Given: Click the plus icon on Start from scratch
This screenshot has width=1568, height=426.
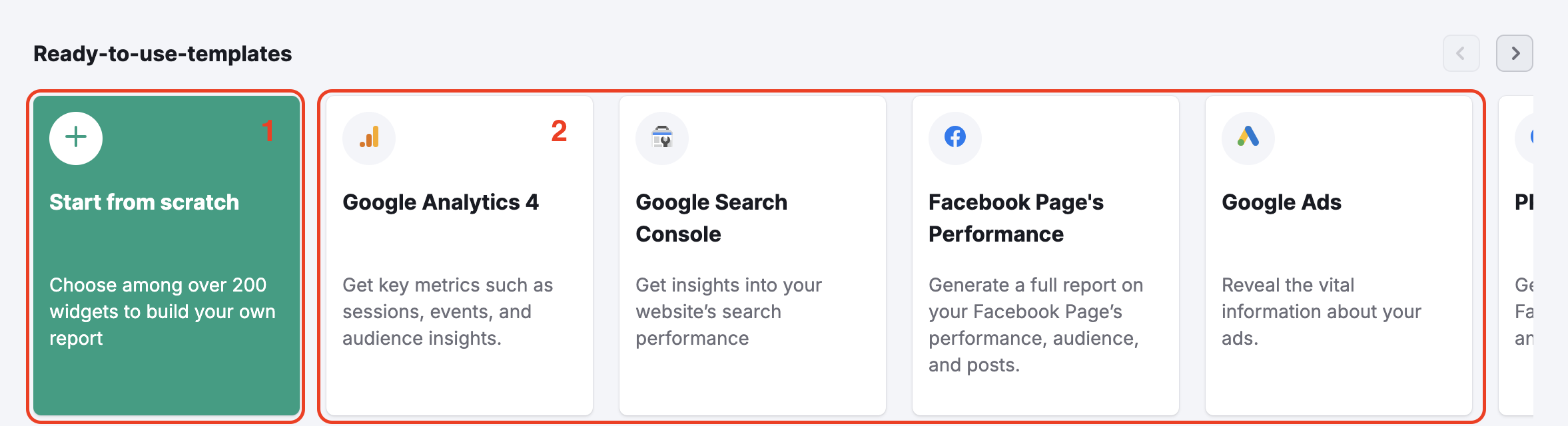Looking at the screenshot, I should (x=76, y=137).
